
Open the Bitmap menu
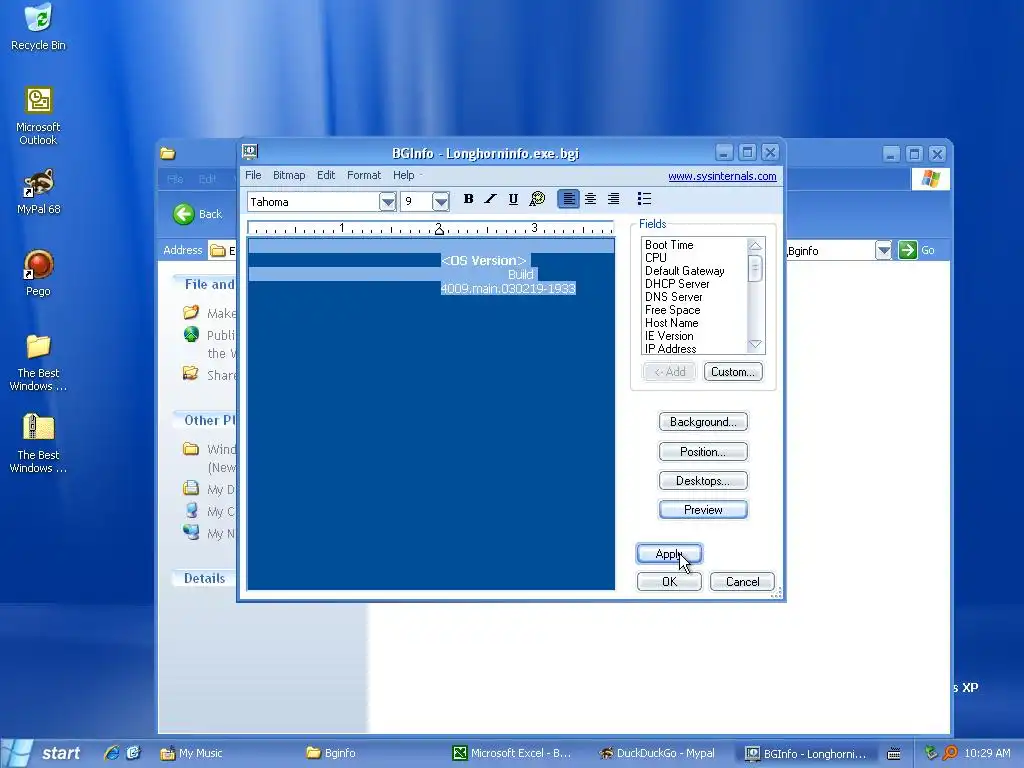[289, 175]
